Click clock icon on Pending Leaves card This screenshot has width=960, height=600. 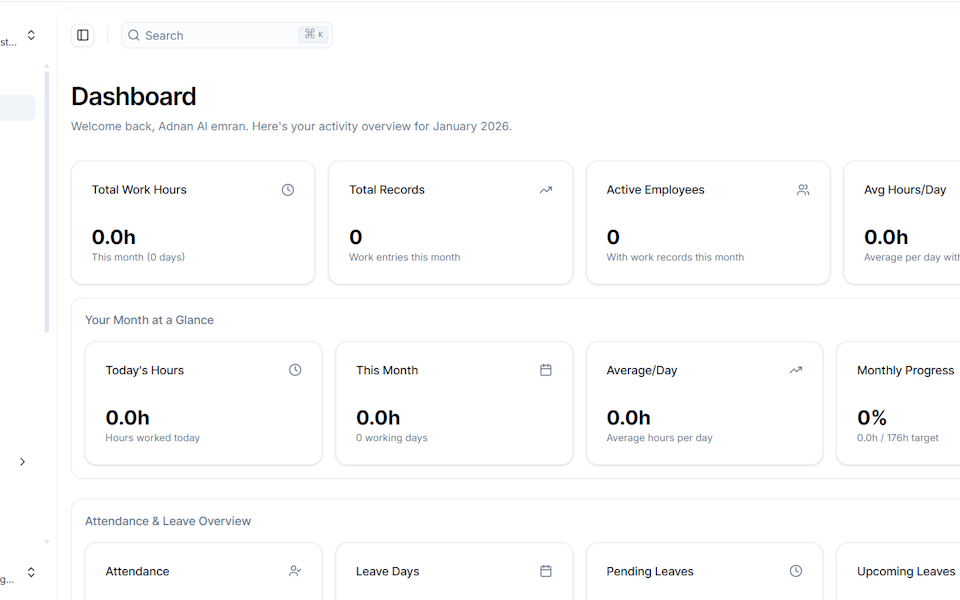(x=796, y=571)
